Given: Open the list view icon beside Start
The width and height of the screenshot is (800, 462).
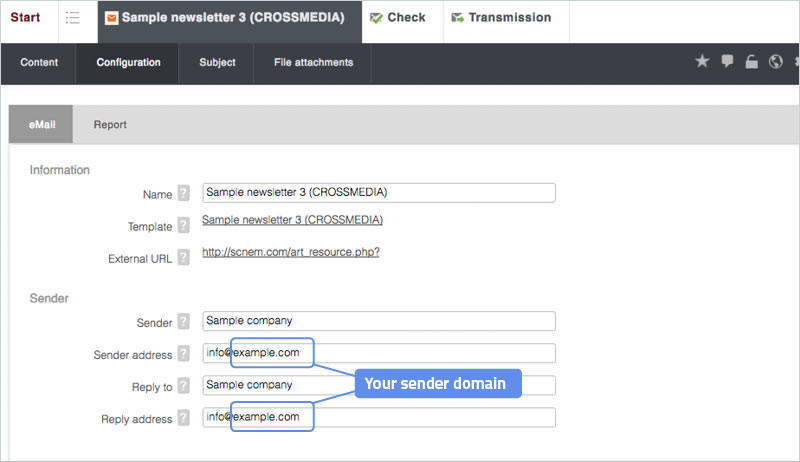Looking at the screenshot, I should [73, 18].
